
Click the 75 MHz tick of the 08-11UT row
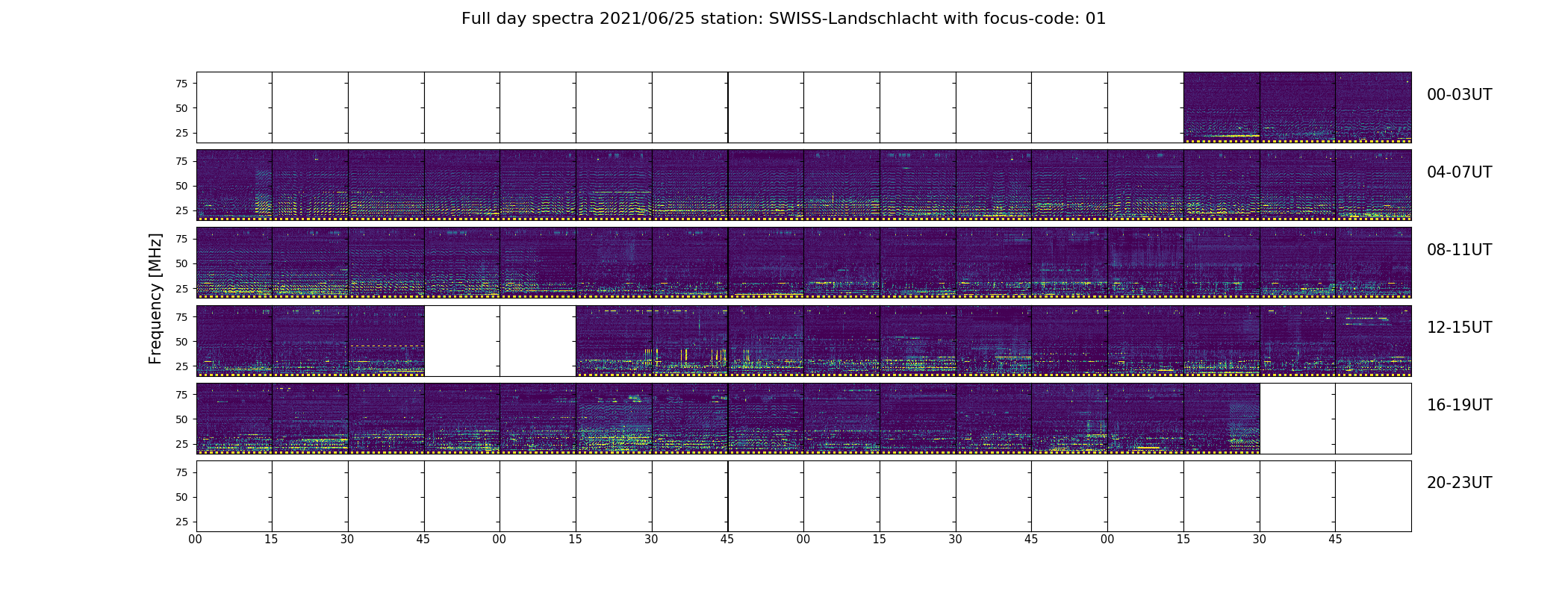[181, 239]
